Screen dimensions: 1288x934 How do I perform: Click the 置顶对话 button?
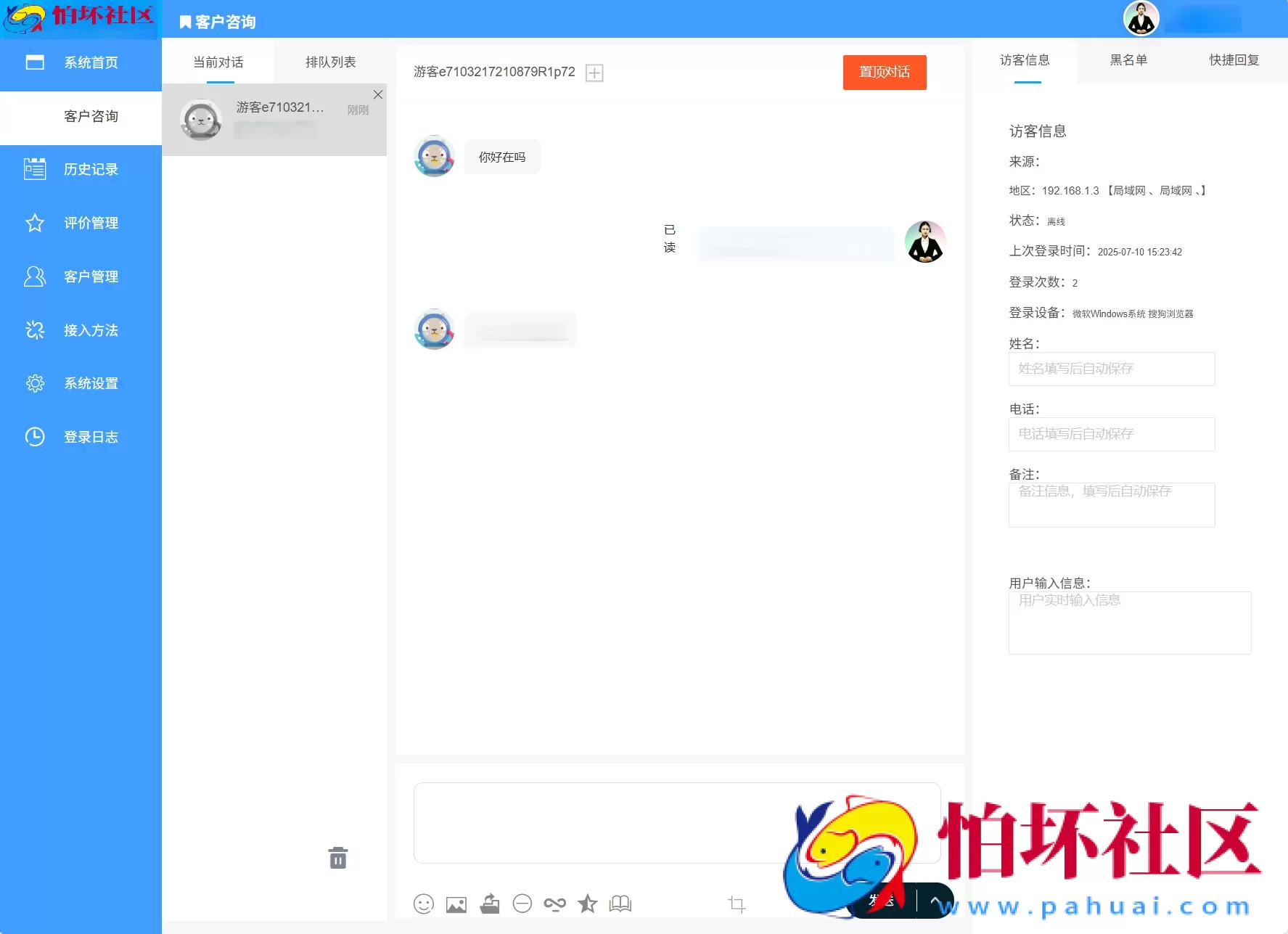(885, 72)
